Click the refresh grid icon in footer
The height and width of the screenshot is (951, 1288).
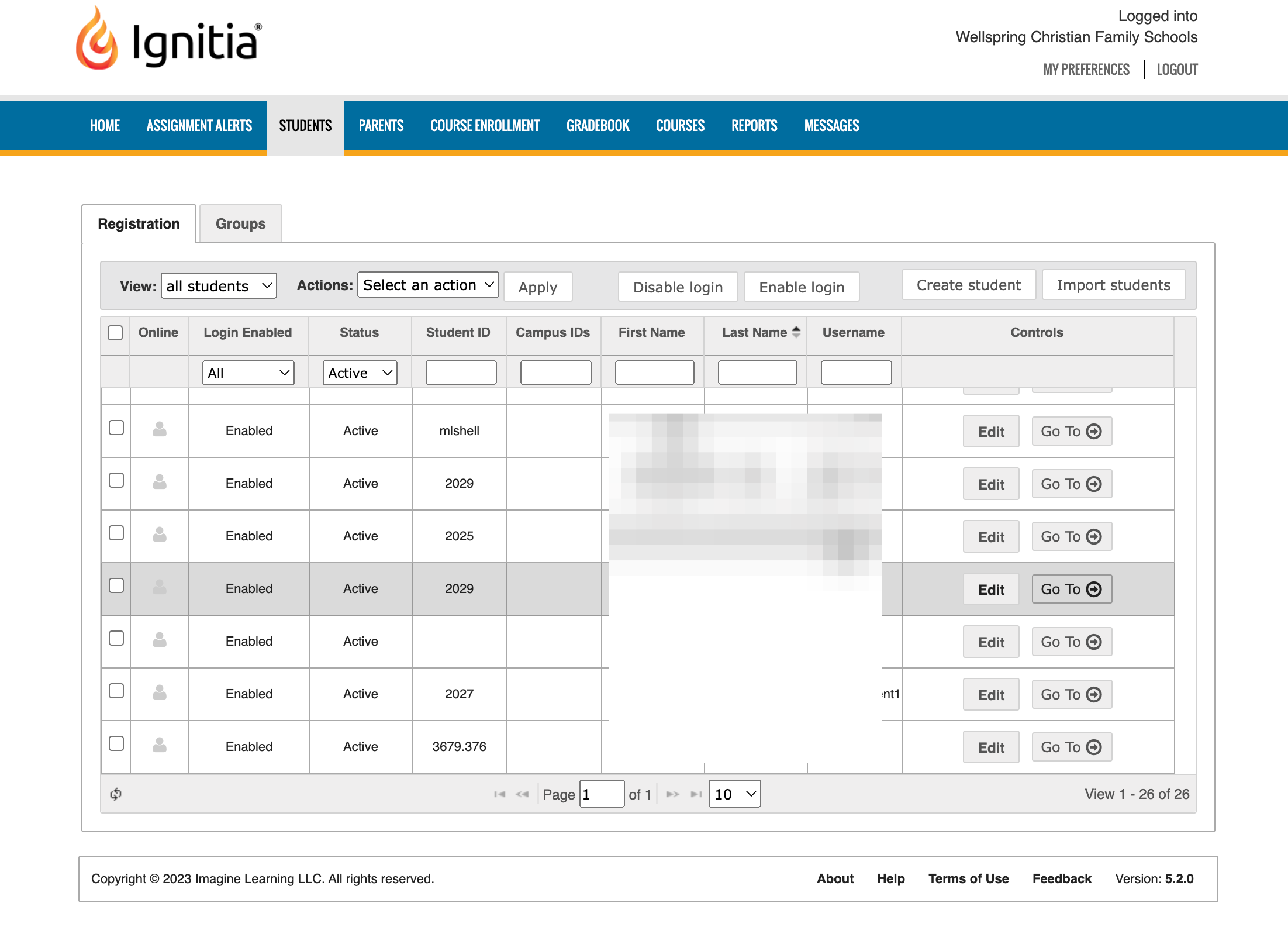click(116, 794)
